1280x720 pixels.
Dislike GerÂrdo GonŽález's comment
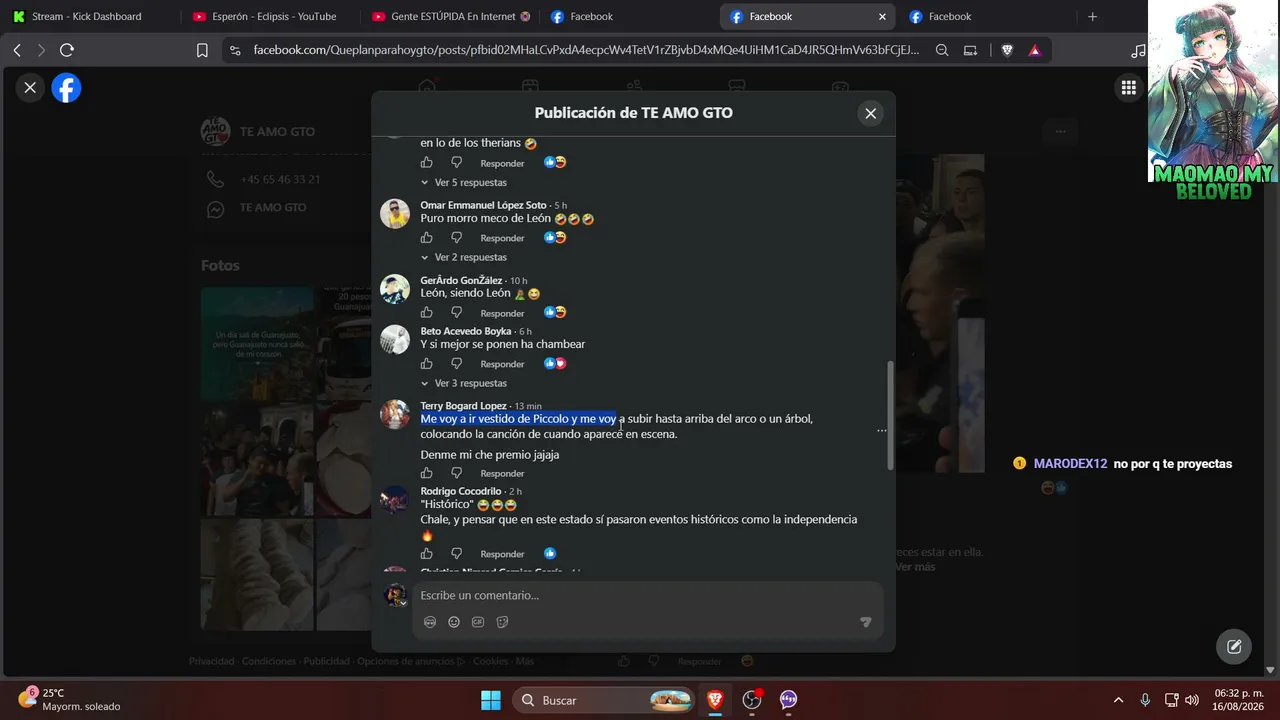[x=456, y=313]
